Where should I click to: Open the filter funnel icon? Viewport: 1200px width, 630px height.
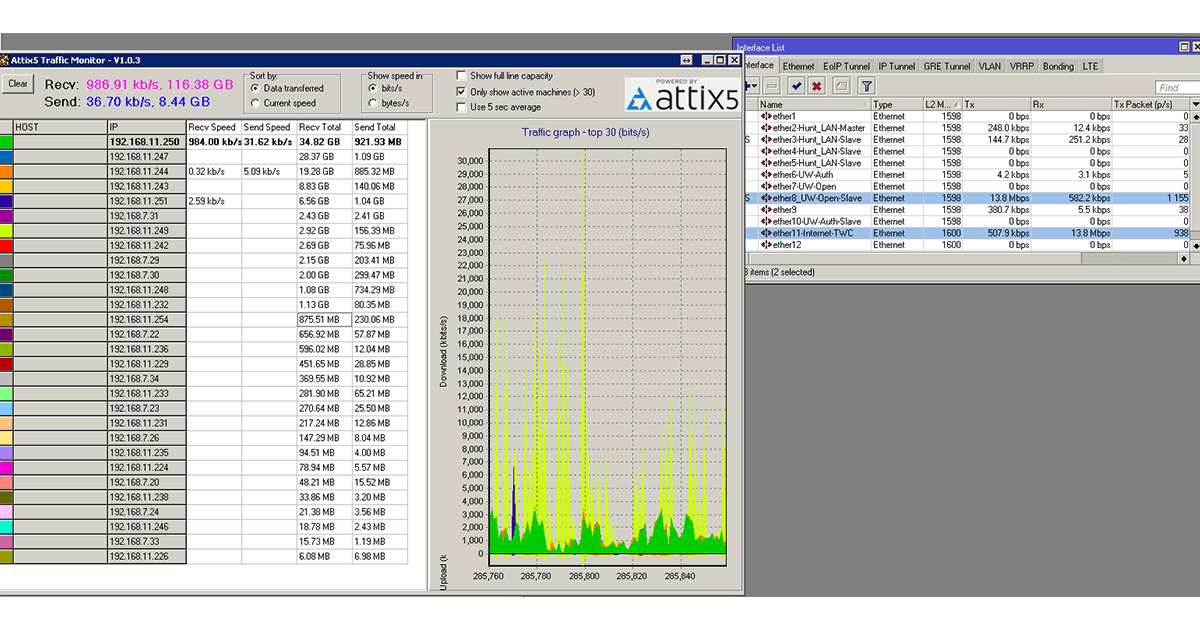[866, 86]
